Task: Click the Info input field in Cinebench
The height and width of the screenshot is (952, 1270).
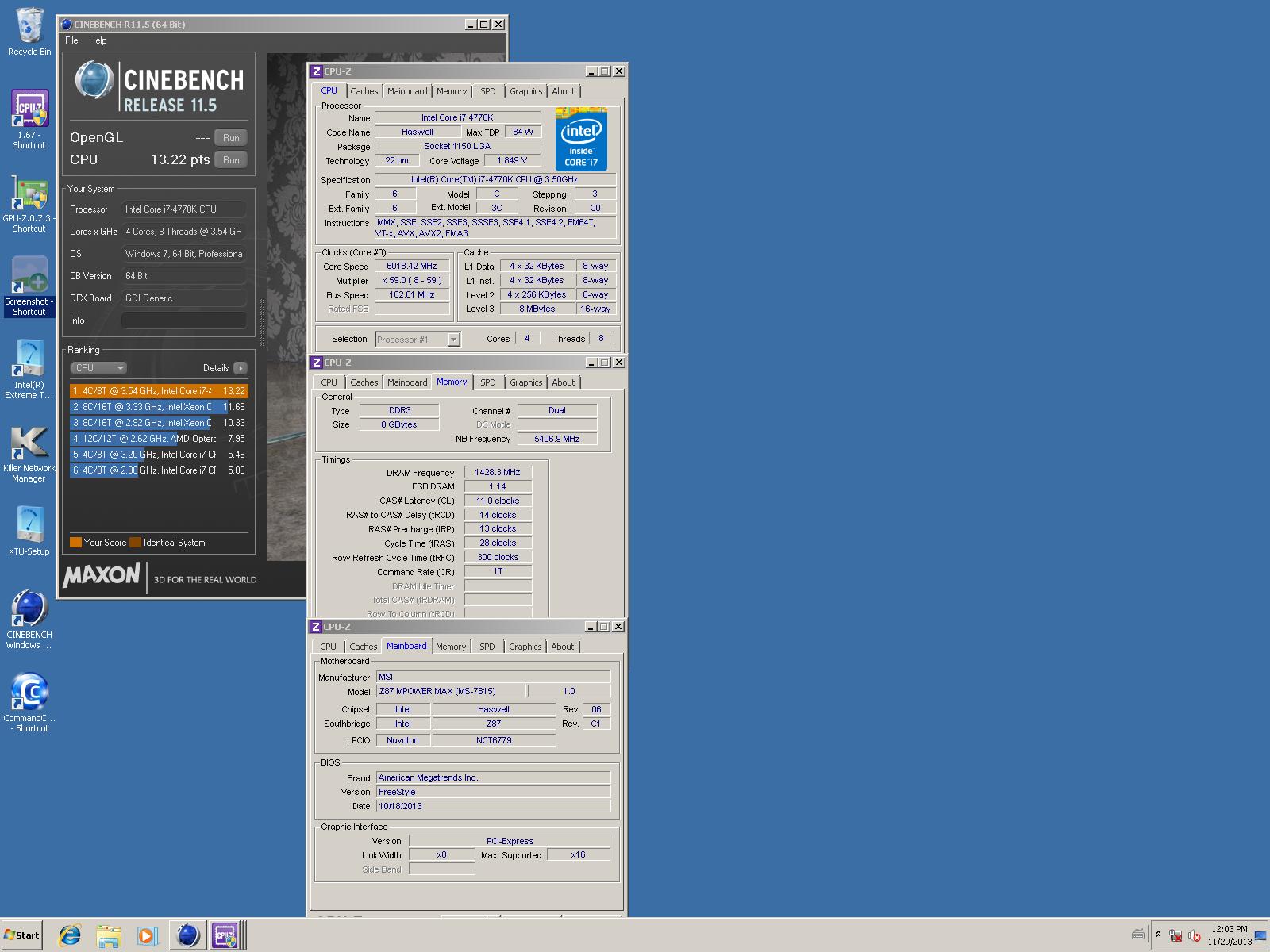Action: click(183, 321)
